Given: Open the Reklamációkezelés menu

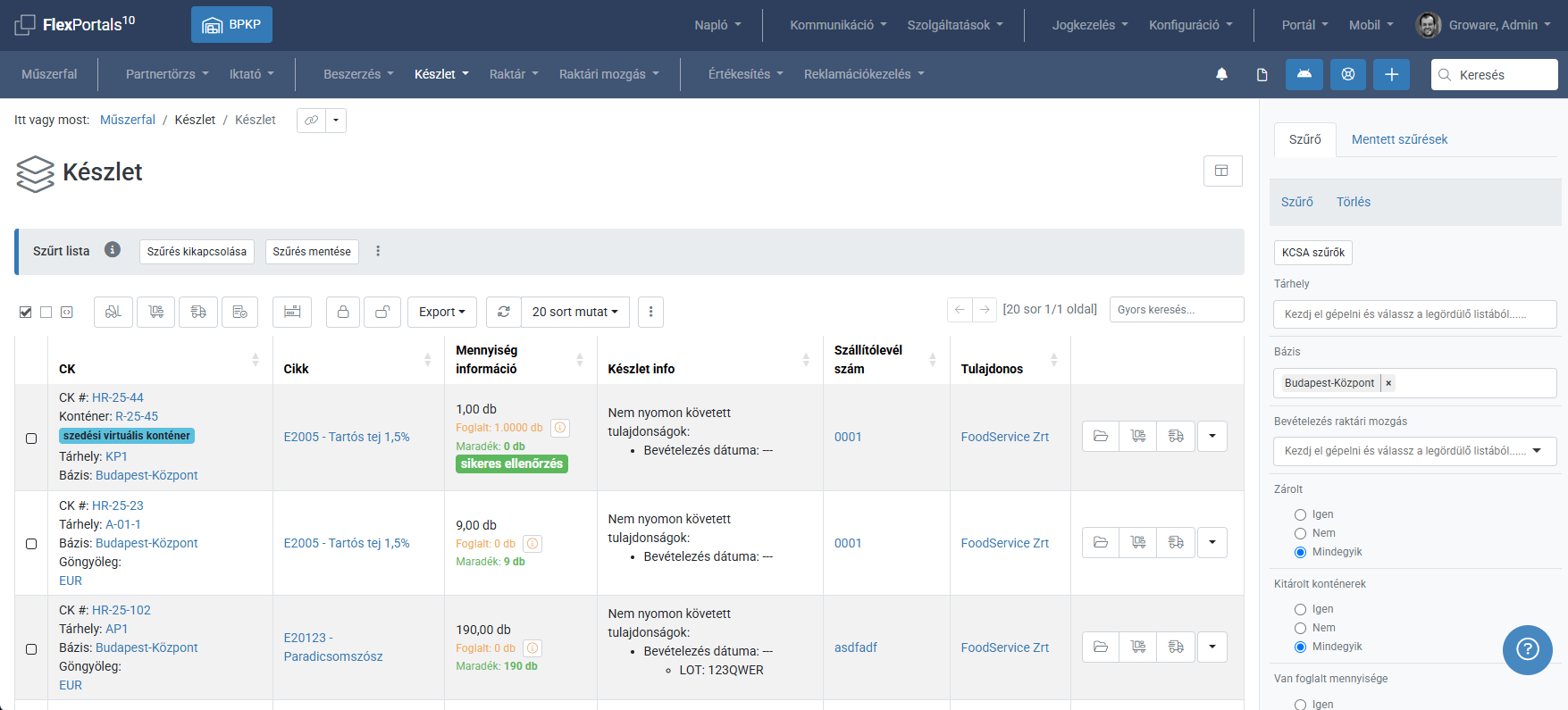Looking at the screenshot, I should tap(864, 74).
